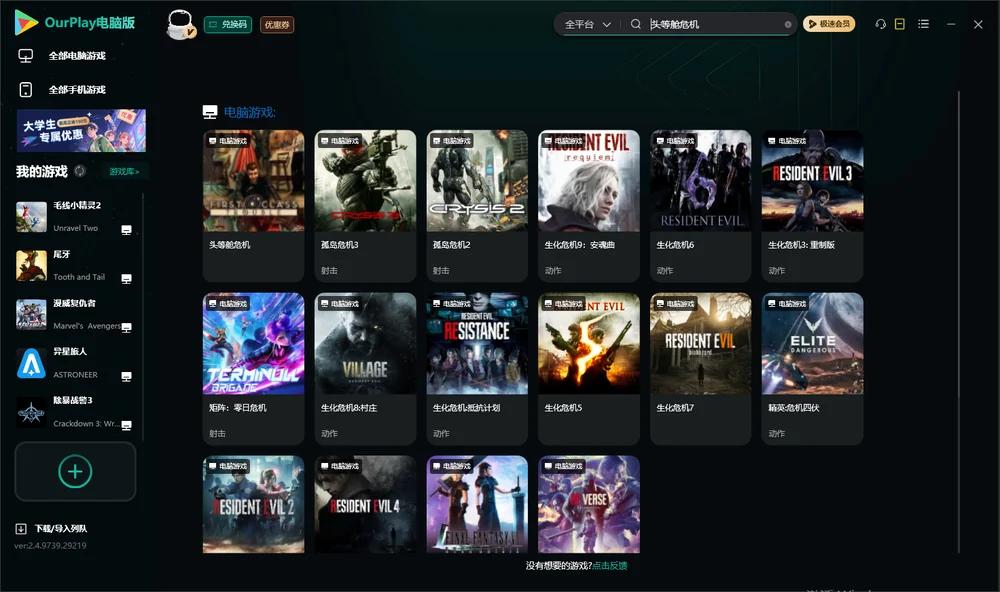This screenshot has width=1000, height=592.
Task: Click the PC icon beside Unravel Two
Action: (x=126, y=230)
